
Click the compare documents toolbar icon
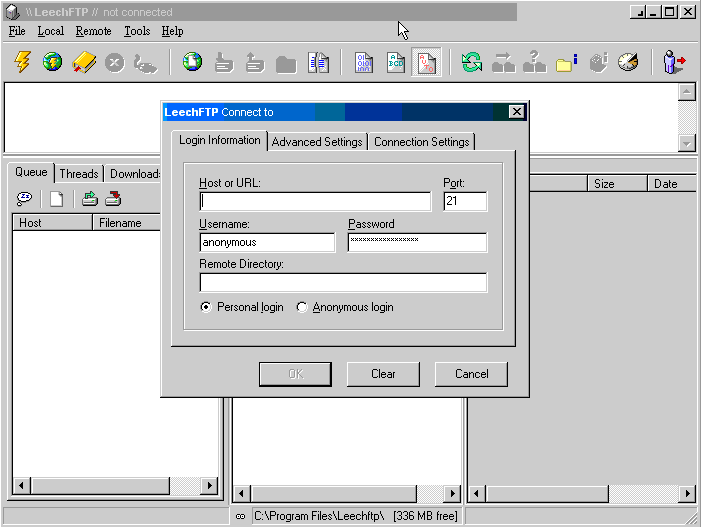coord(318,62)
